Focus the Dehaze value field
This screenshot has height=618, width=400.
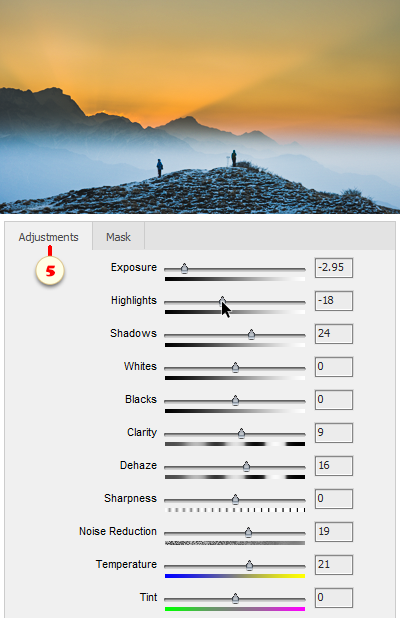coord(334,466)
